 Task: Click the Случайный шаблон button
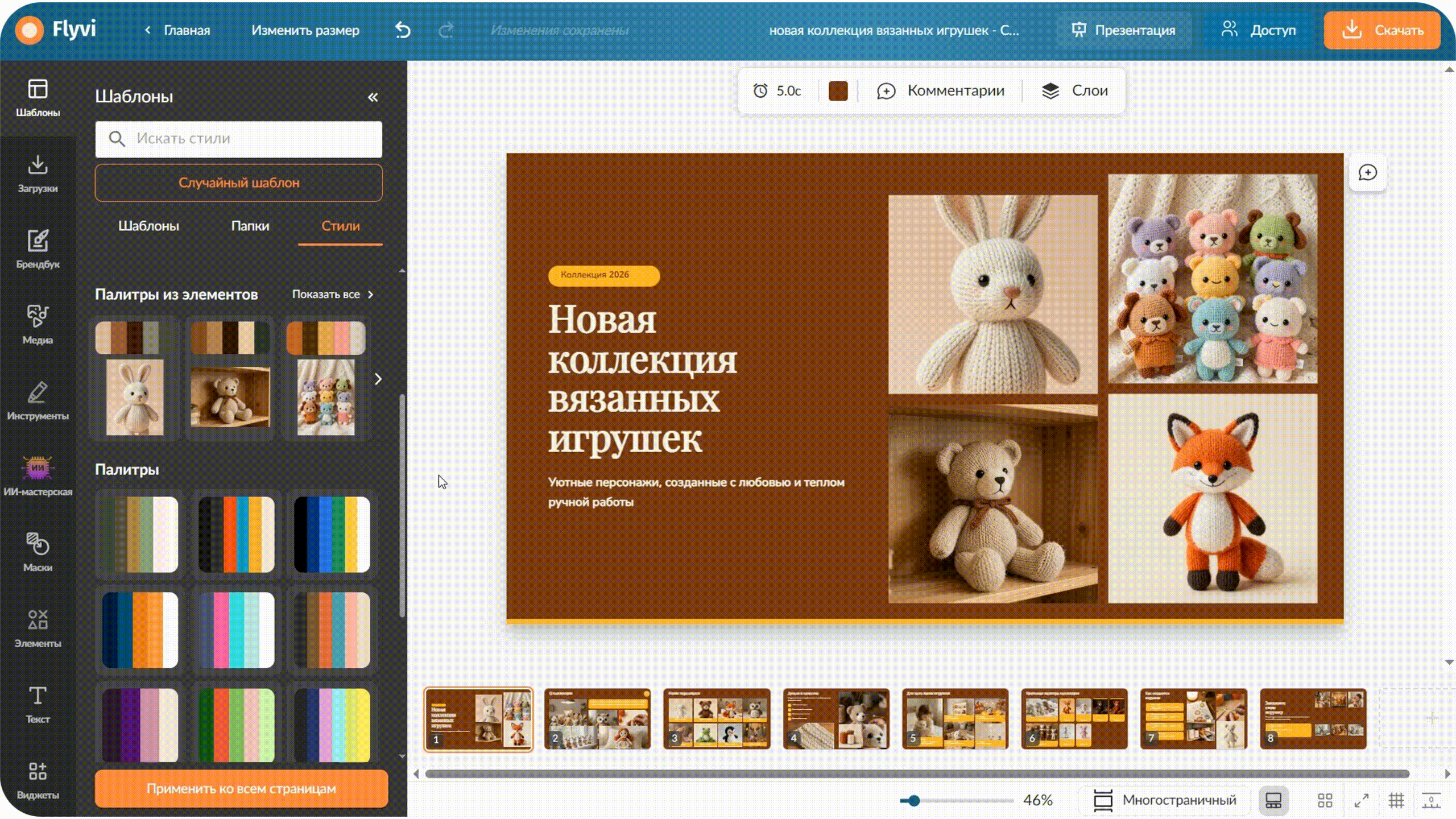tap(239, 183)
